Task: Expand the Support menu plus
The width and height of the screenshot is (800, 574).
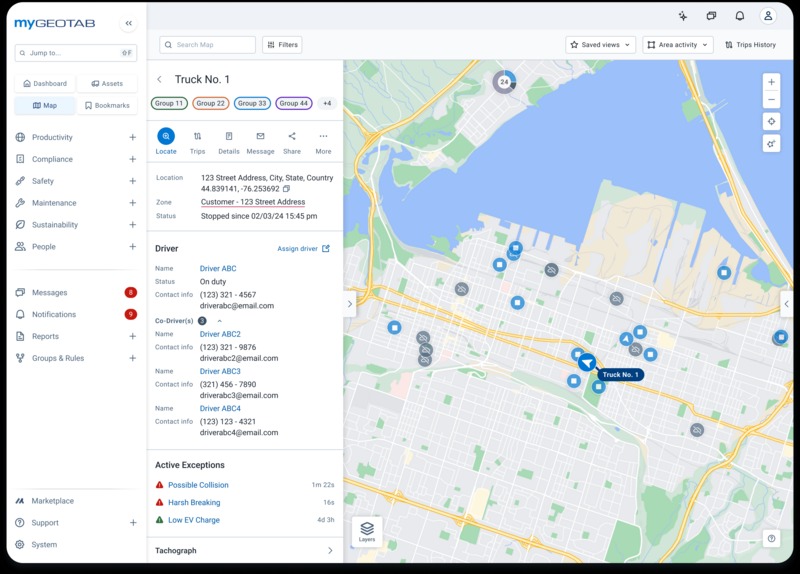Action: (x=133, y=523)
